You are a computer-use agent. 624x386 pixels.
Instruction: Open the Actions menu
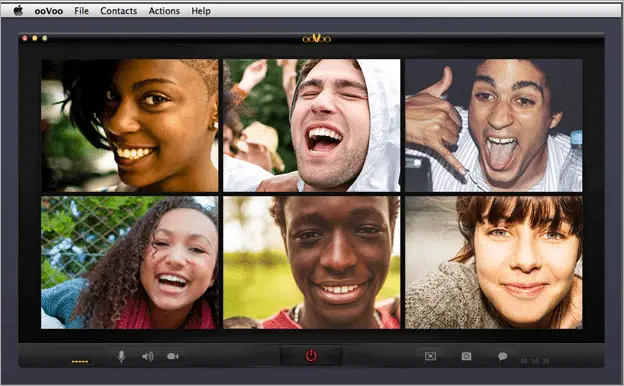pos(164,11)
